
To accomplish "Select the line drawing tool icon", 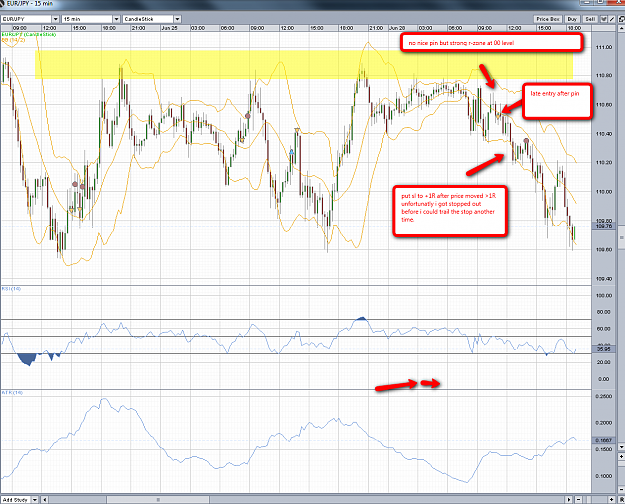I will pos(612,19).
